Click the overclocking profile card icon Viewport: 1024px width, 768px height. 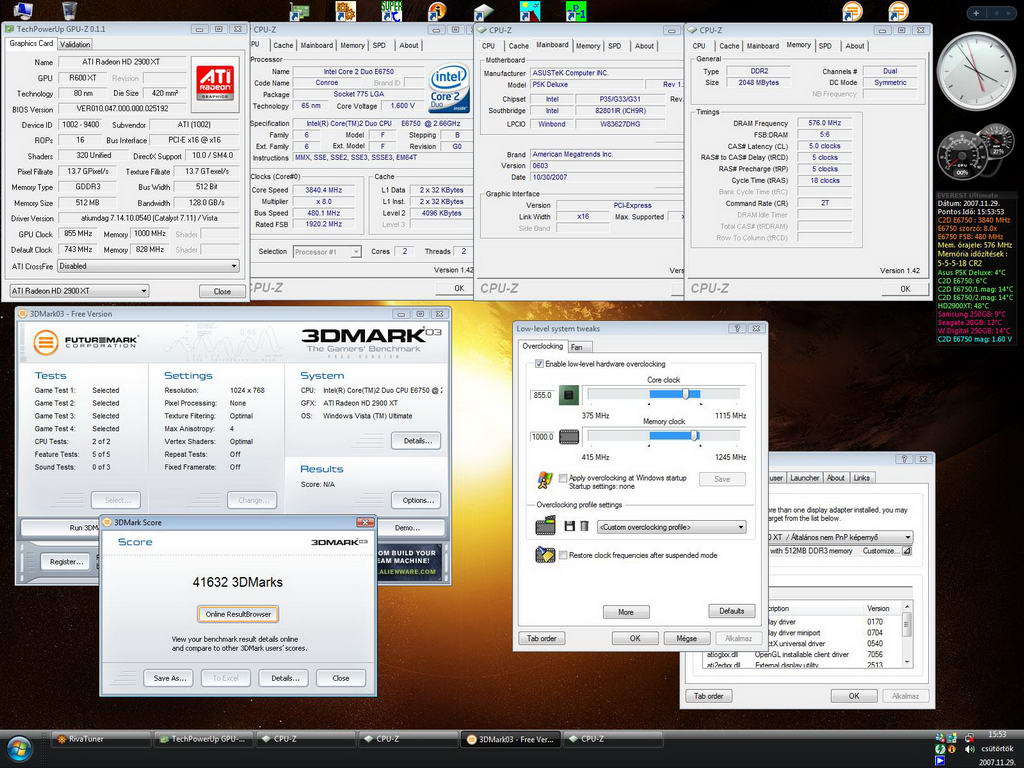(545, 526)
